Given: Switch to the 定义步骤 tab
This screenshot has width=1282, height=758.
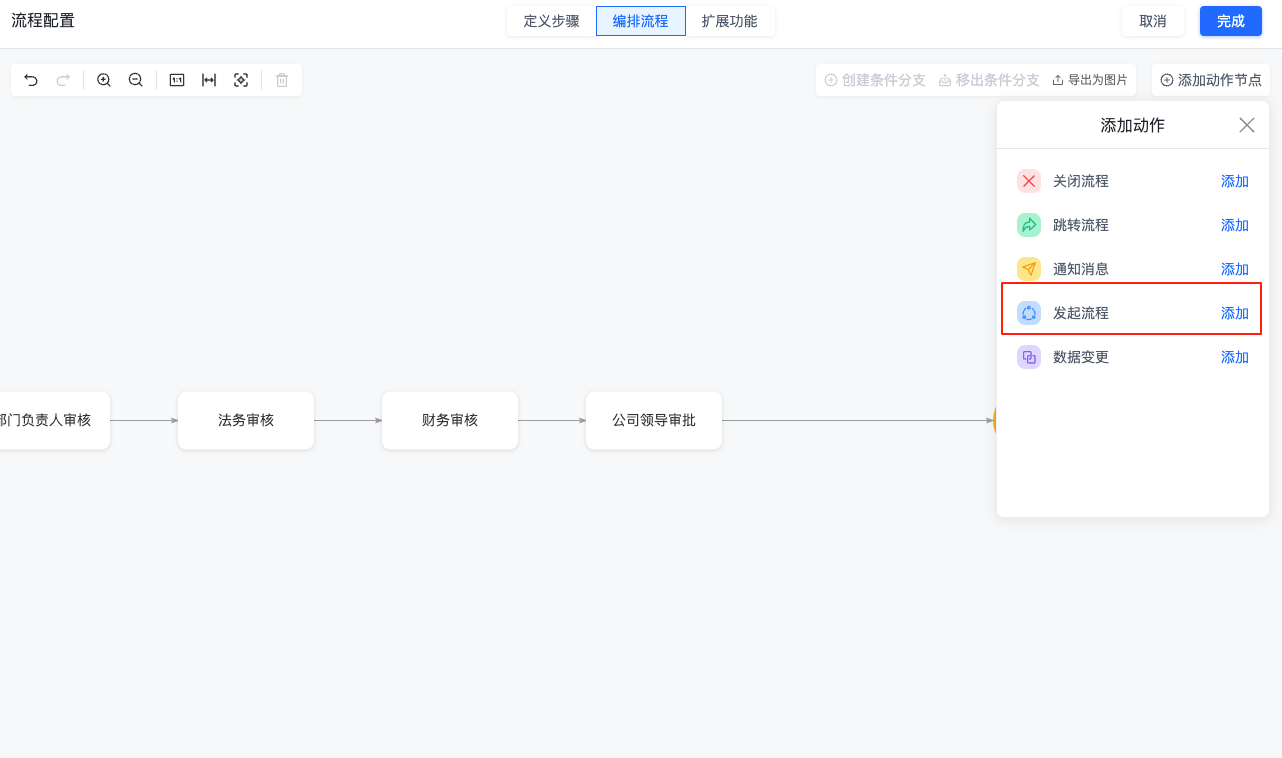Looking at the screenshot, I should click(551, 21).
